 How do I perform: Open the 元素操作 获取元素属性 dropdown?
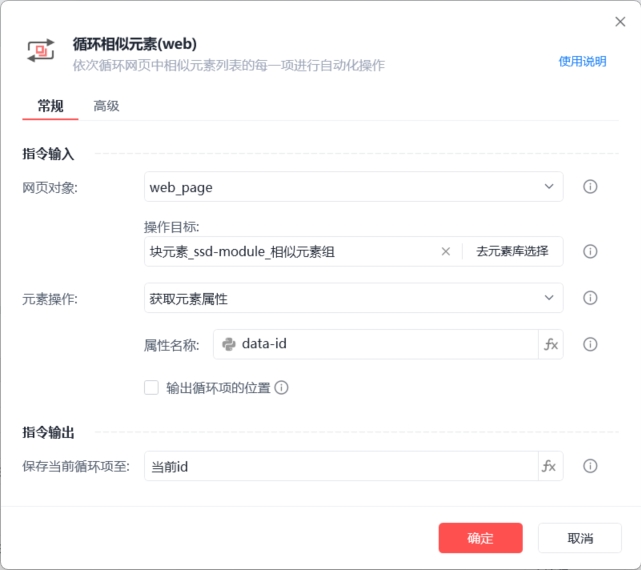click(x=354, y=298)
